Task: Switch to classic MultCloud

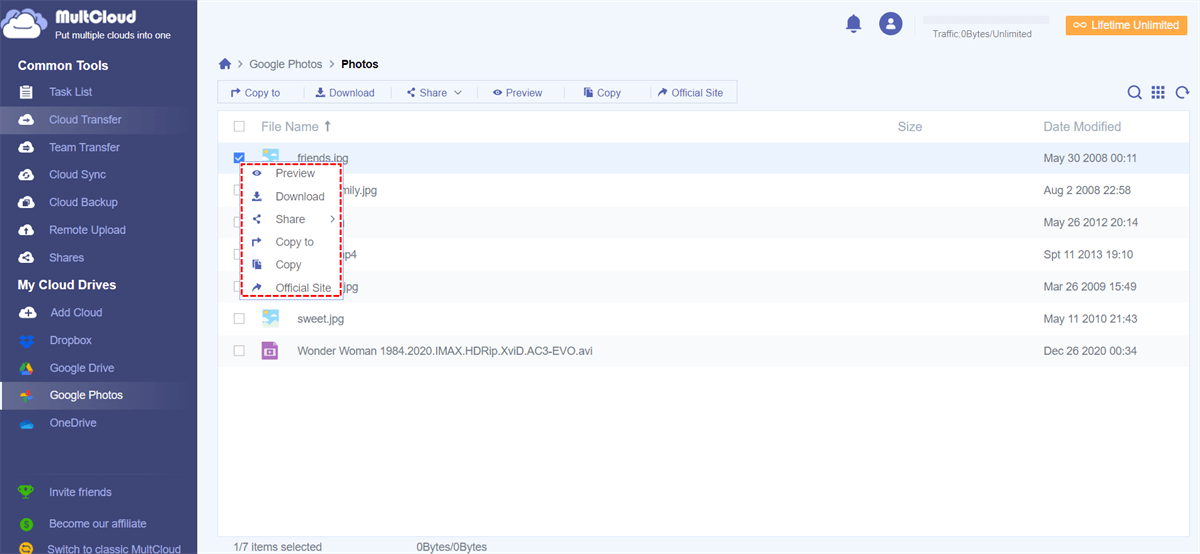Action: 114,549
